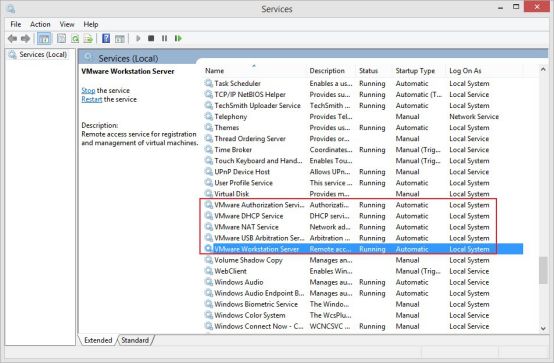Click the Services (Local) tree node icon
The image size is (554, 364).
point(12,54)
